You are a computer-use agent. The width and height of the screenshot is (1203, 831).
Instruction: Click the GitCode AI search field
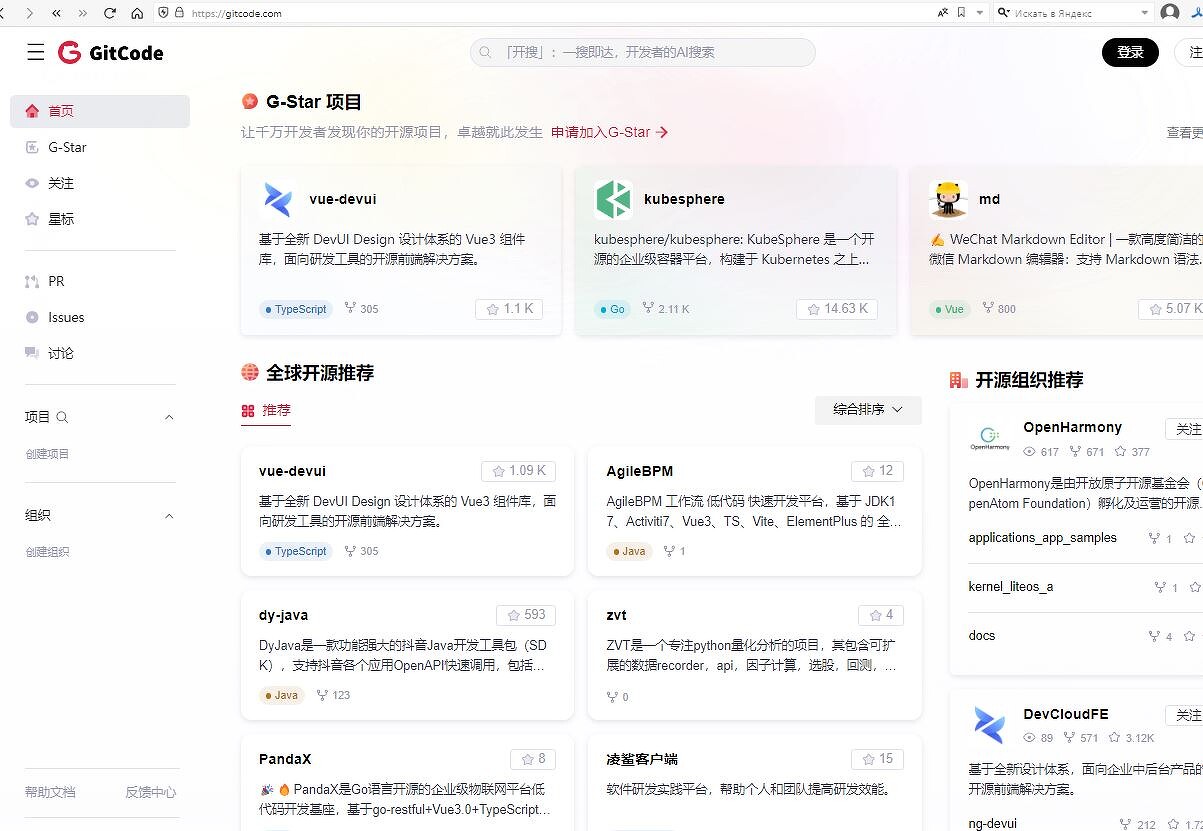point(643,52)
